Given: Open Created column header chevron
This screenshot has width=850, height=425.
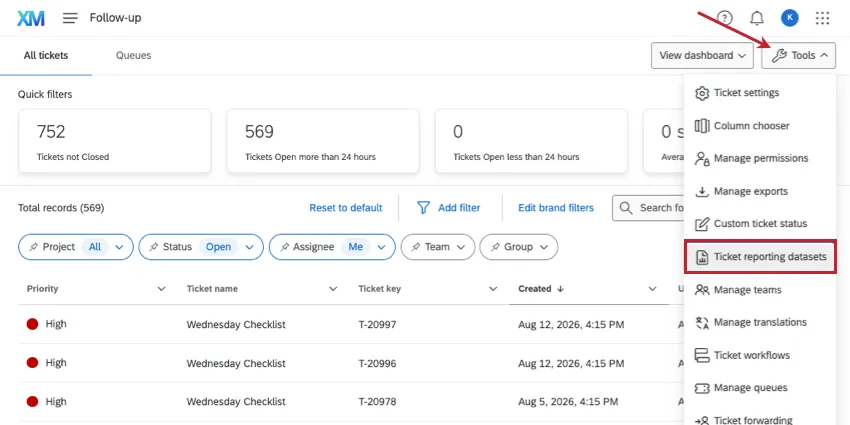Looking at the screenshot, I should click(x=652, y=289).
